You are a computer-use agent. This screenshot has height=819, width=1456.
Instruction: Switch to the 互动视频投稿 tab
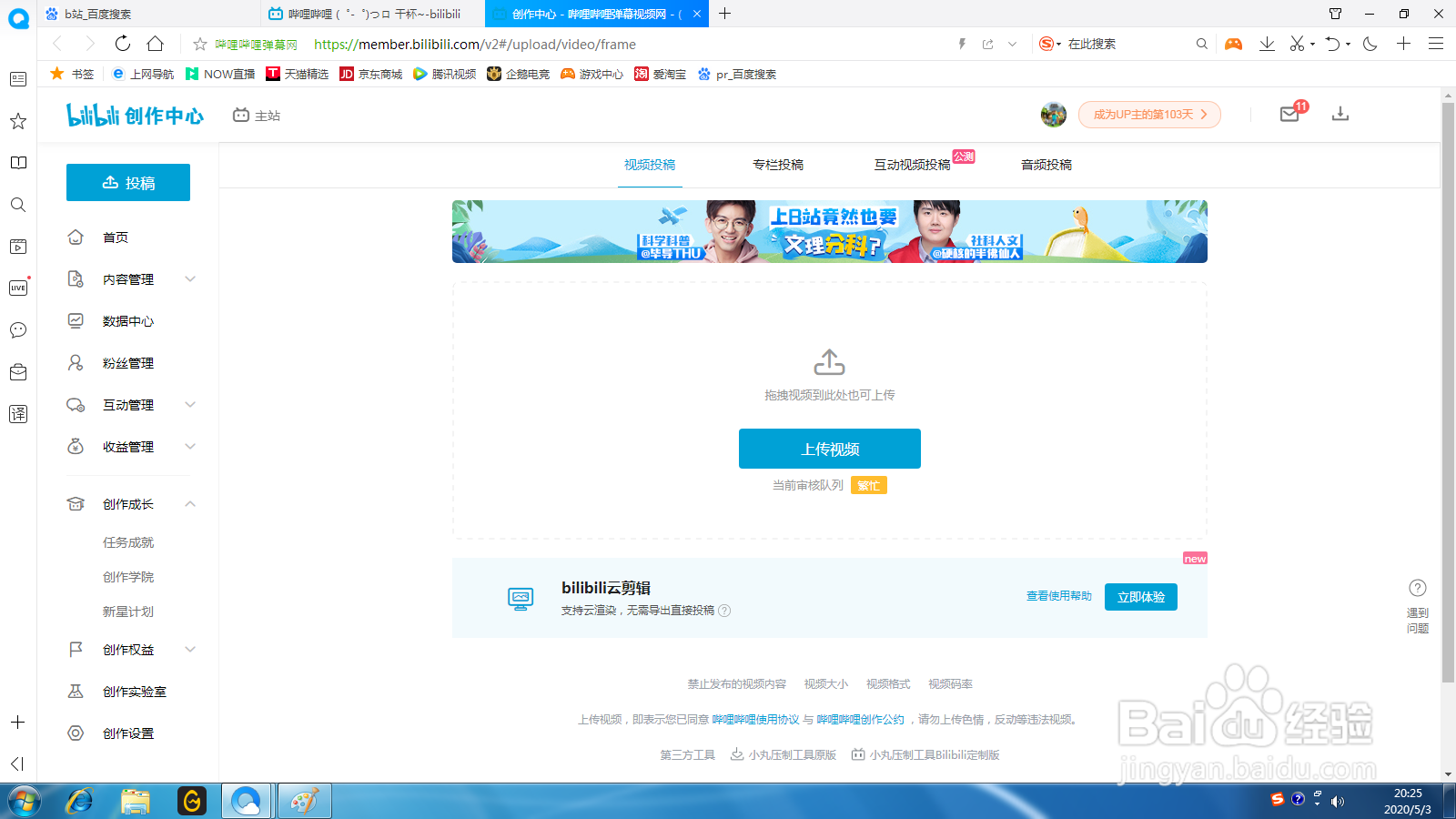pyautogui.click(x=913, y=165)
